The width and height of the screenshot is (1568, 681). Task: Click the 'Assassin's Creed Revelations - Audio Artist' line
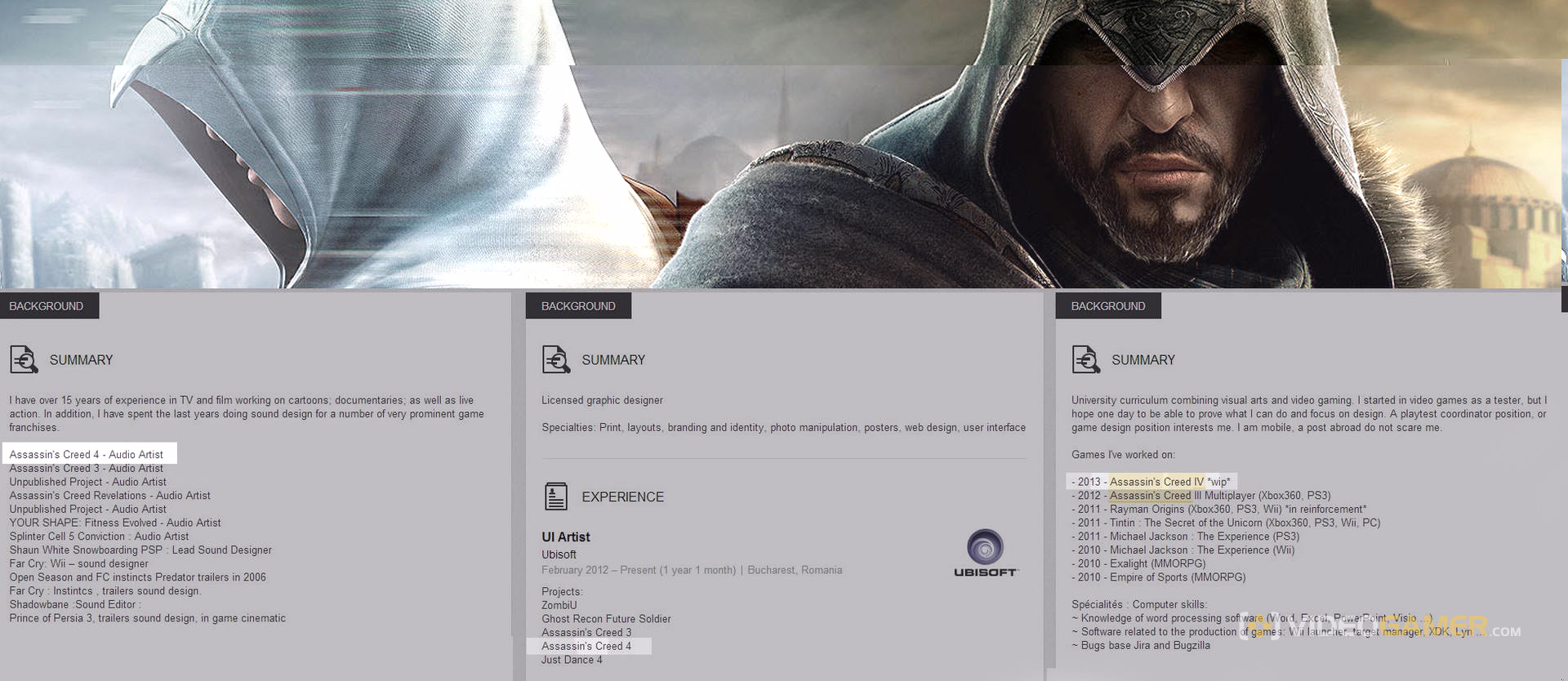point(109,496)
